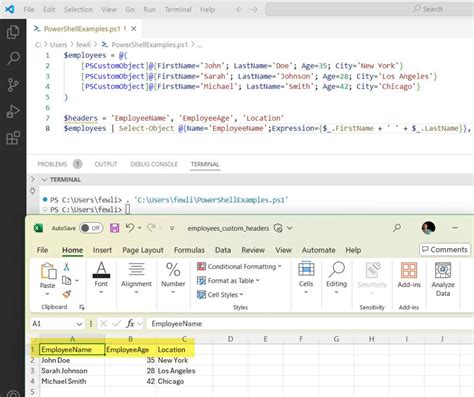Open the VS Code Terminal menu
The image size is (474, 397).
[178, 9]
